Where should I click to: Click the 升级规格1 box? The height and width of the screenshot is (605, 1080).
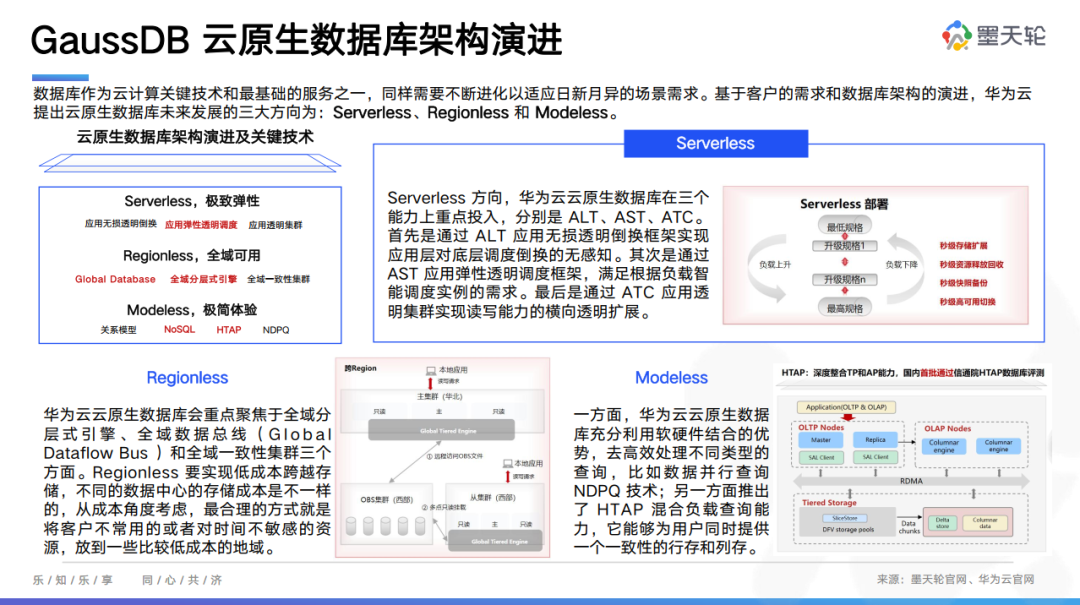point(844,246)
